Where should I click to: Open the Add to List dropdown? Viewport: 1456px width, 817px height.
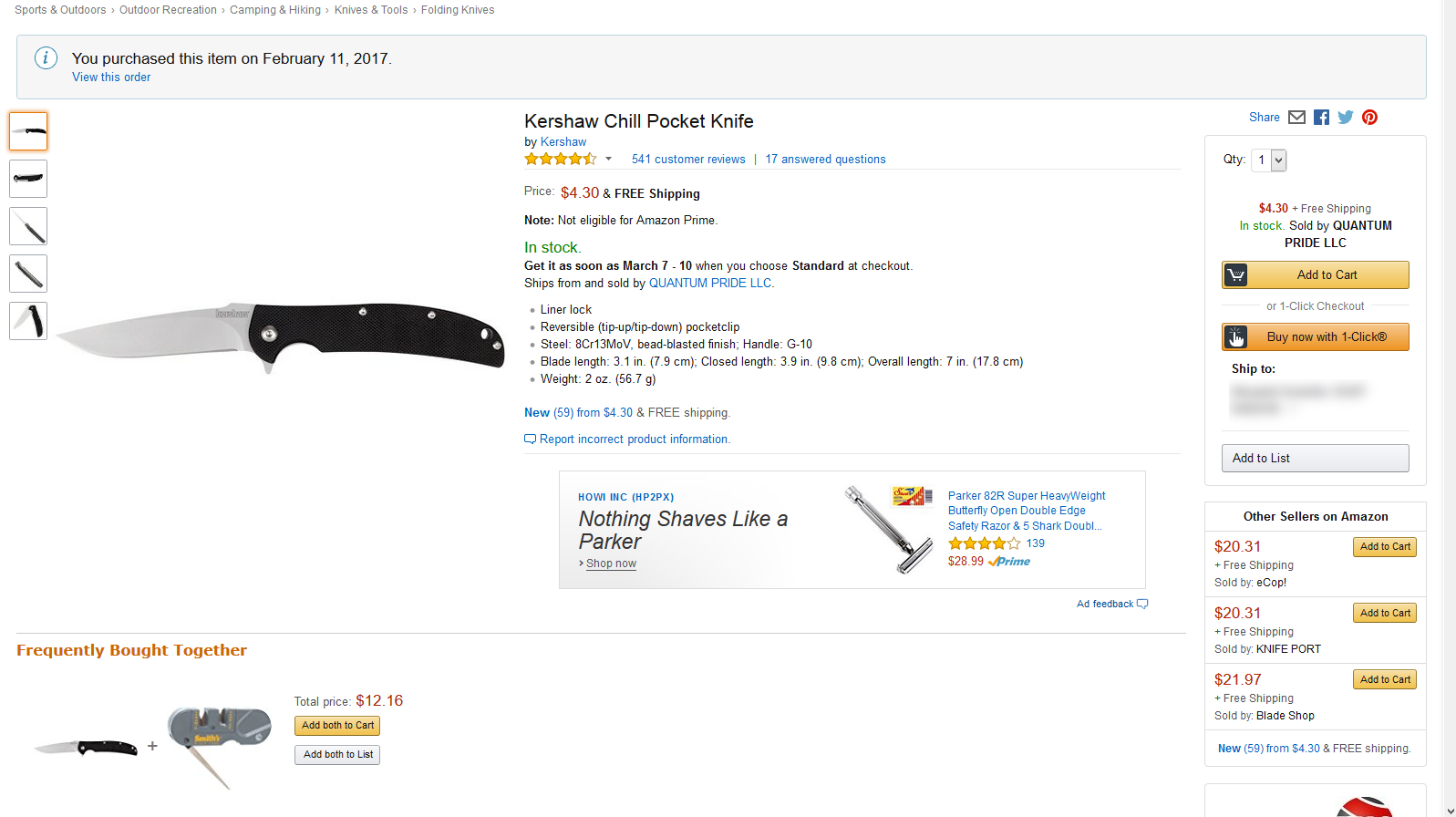(x=1315, y=459)
